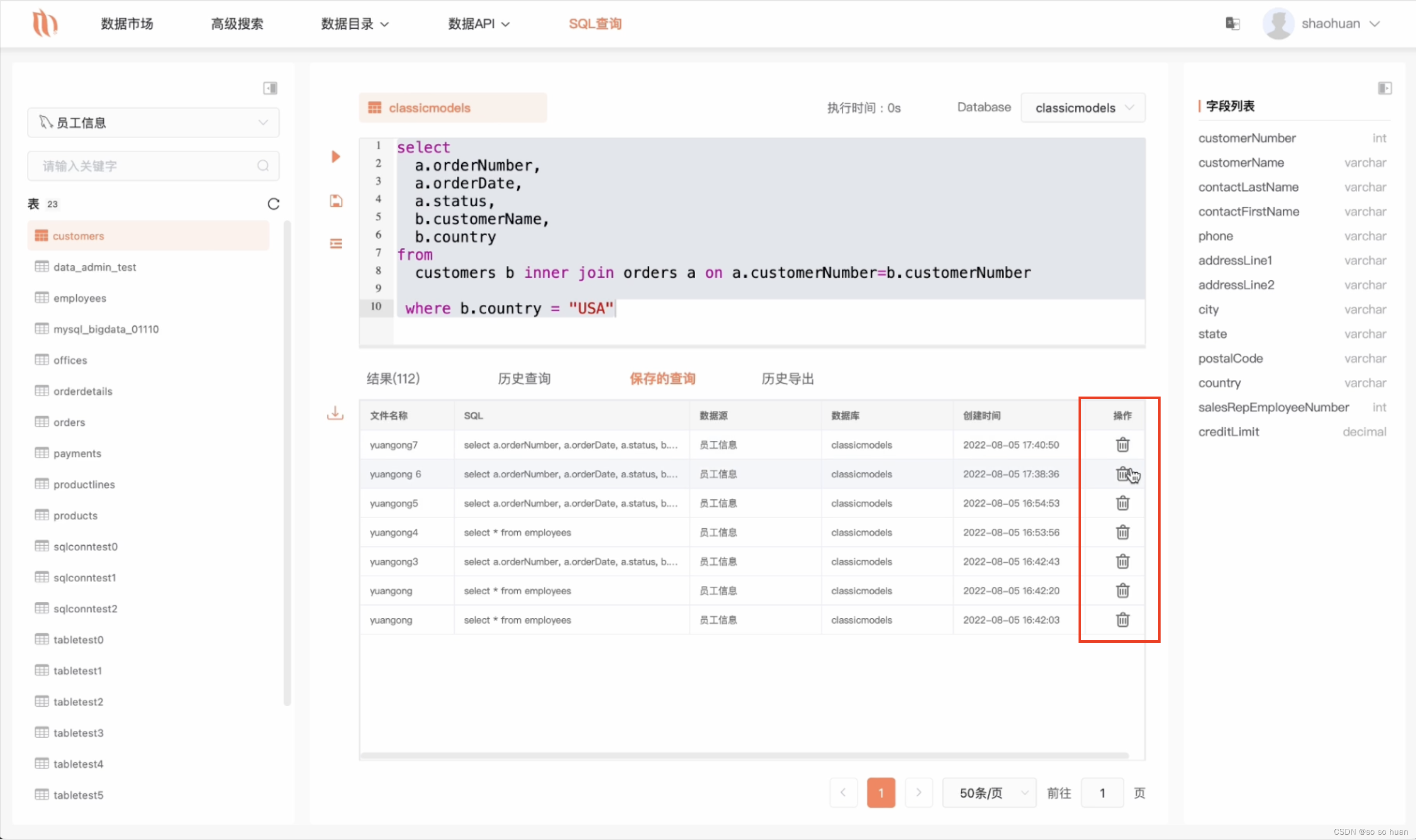Screen dimensions: 1416x840
Task: Format the SQL code using the format icon
Action: click(x=336, y=243)
